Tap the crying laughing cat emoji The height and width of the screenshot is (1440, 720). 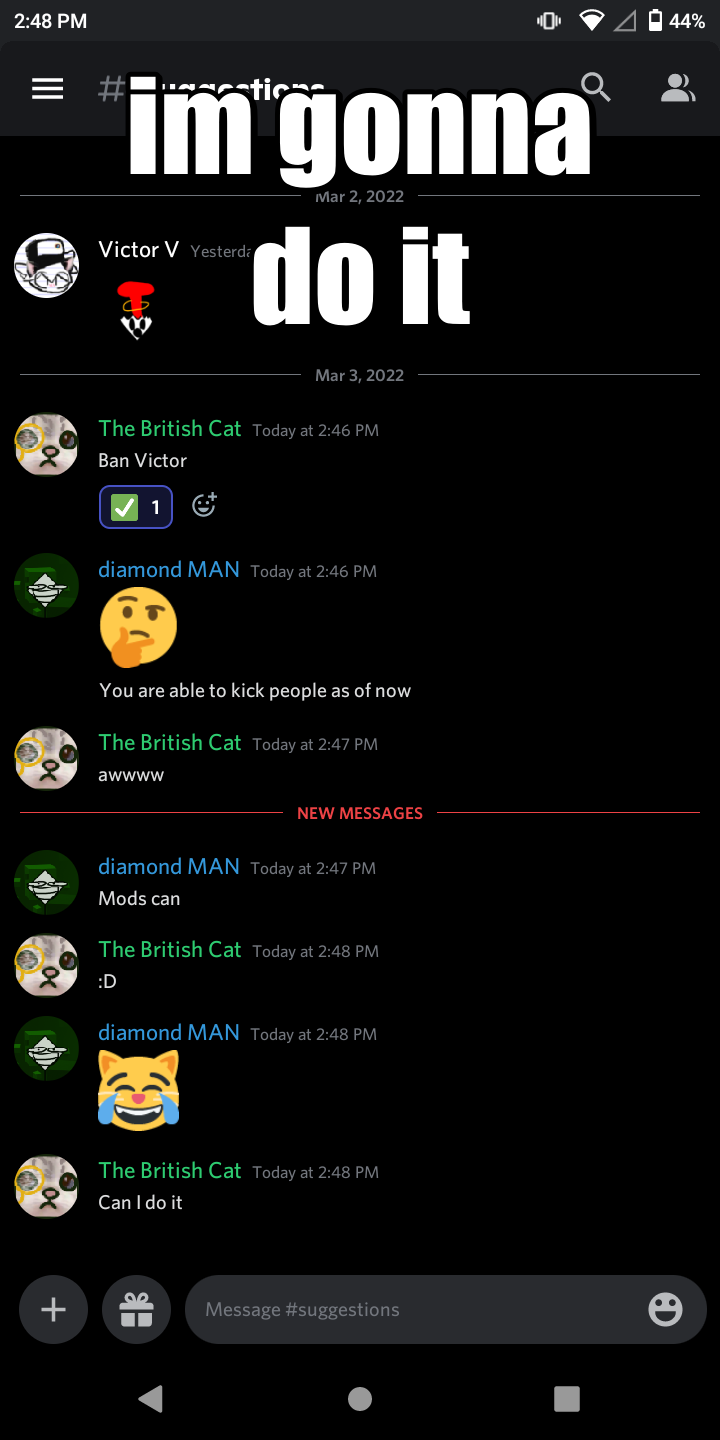click(x=139, y=1090)
